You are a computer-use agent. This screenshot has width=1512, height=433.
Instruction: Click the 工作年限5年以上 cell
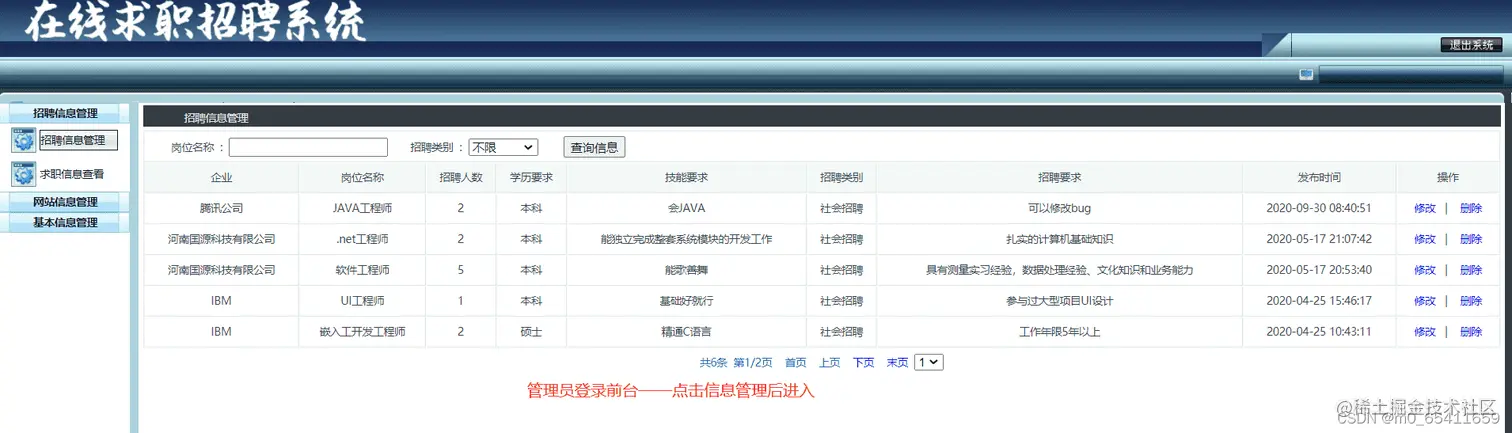[x=1059, y=332]
